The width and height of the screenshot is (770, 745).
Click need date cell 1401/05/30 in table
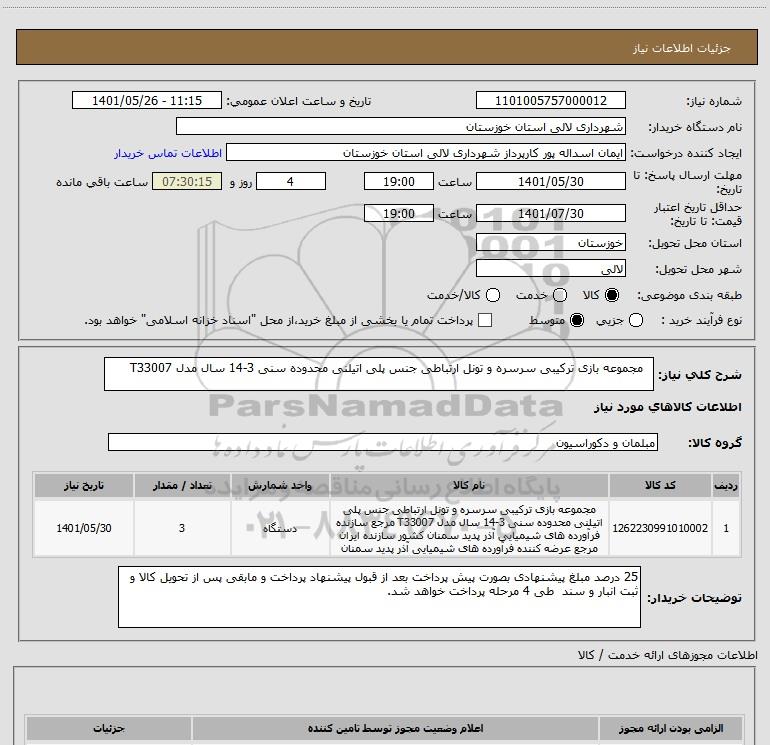click(83, 528)
